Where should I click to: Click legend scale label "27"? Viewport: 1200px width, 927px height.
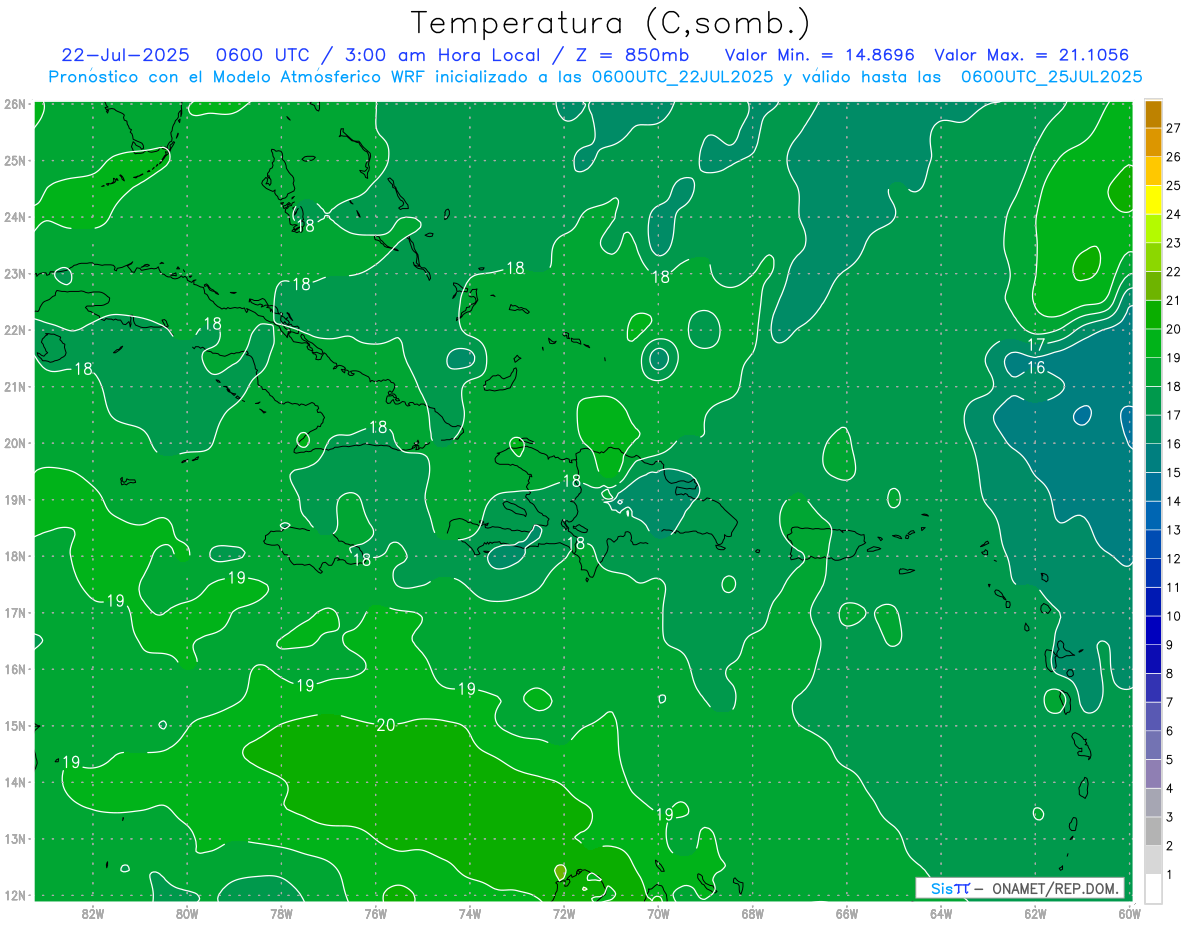point(1174,128)
